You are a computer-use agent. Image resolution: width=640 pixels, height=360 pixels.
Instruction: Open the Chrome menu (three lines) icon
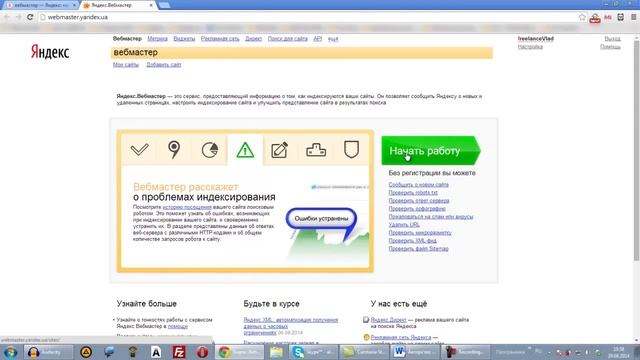[633, 17]
